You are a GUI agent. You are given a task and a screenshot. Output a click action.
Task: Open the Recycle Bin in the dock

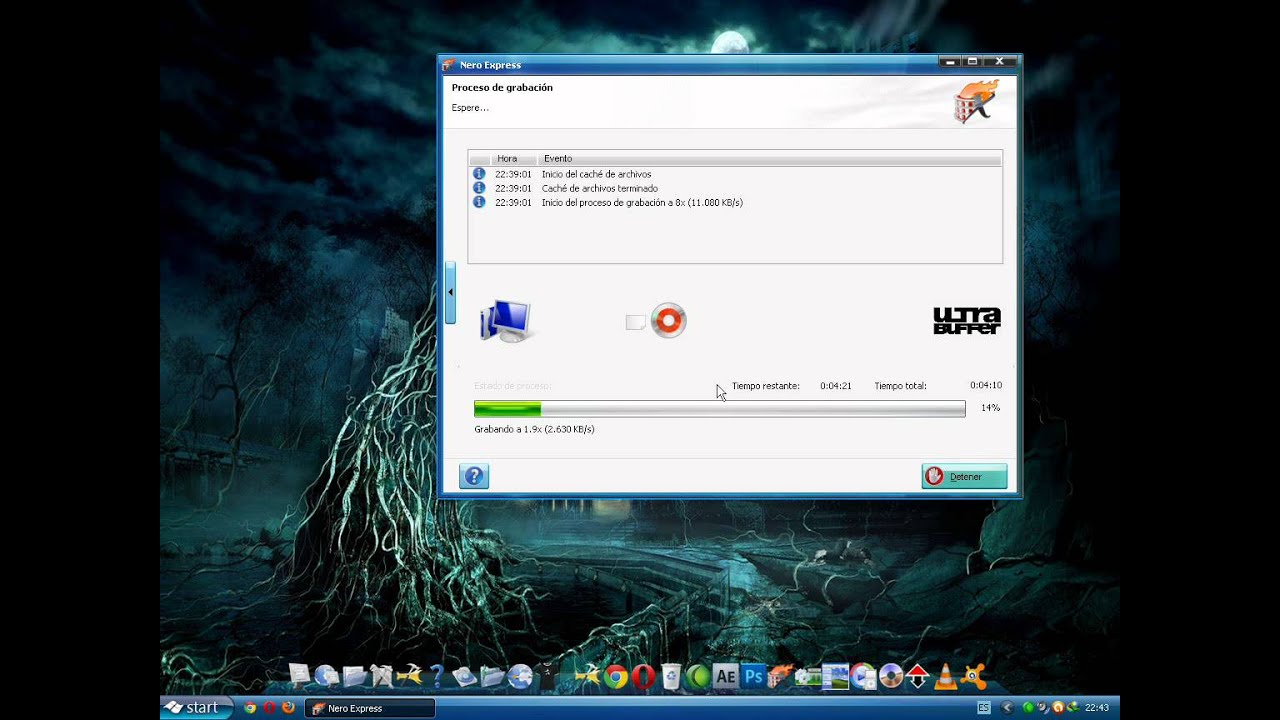(x=671, y=677)
